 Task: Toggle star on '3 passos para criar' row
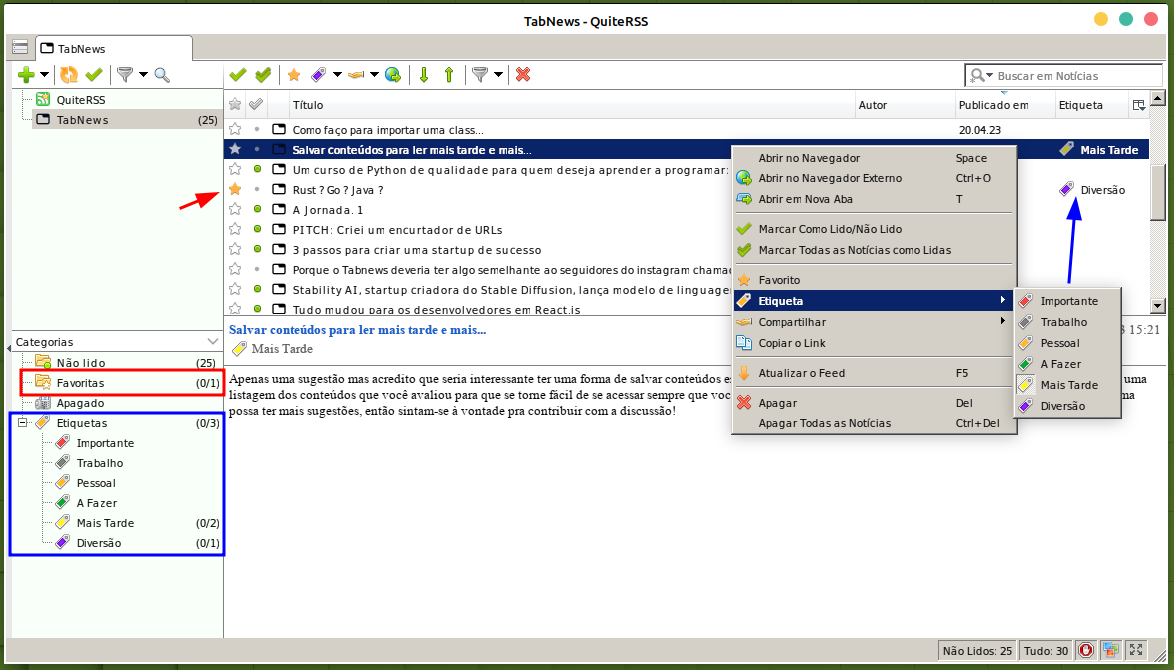tap(235, 249)
